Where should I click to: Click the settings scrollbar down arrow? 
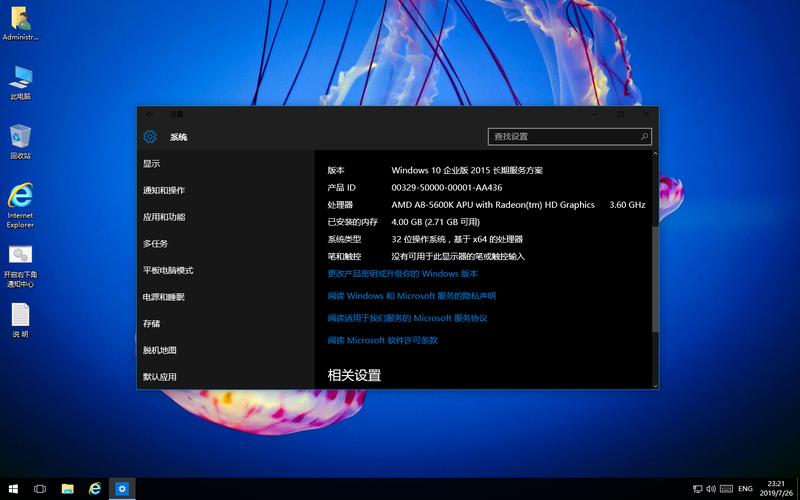(655, 386)
